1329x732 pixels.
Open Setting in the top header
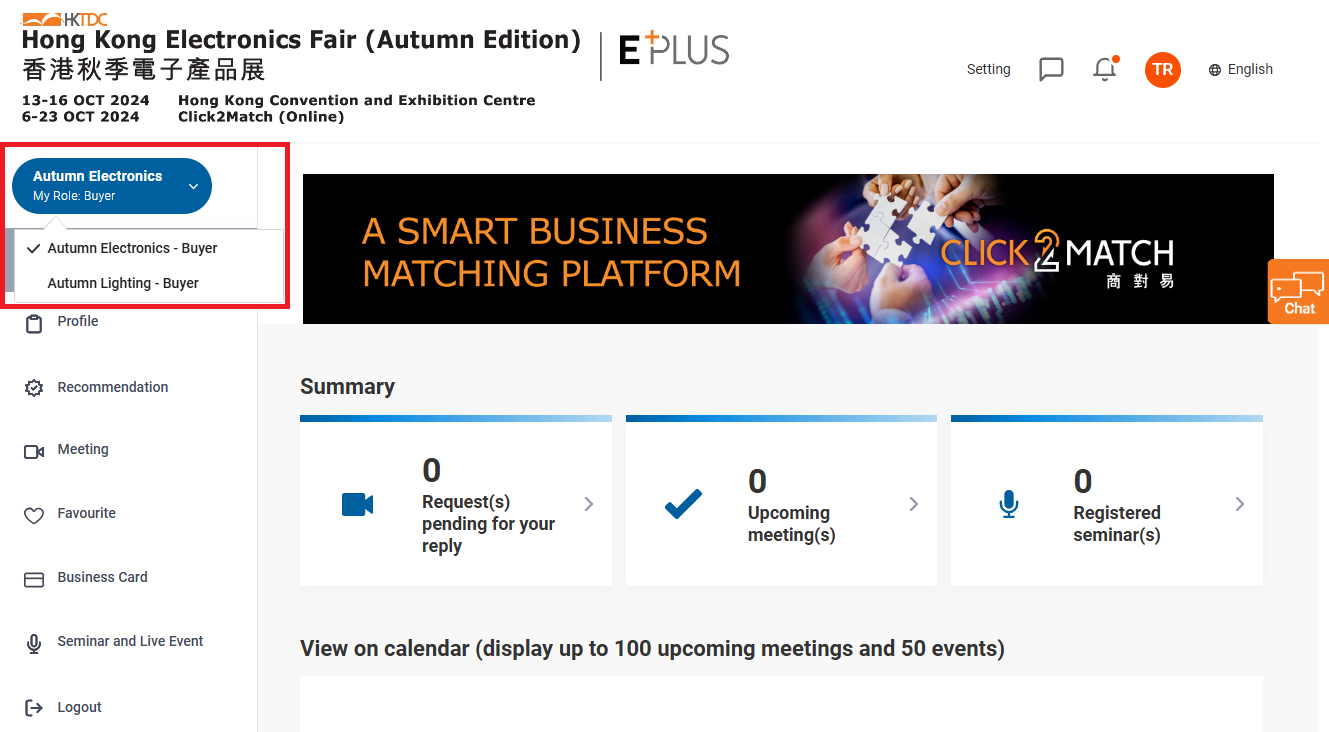coord(988,69)
